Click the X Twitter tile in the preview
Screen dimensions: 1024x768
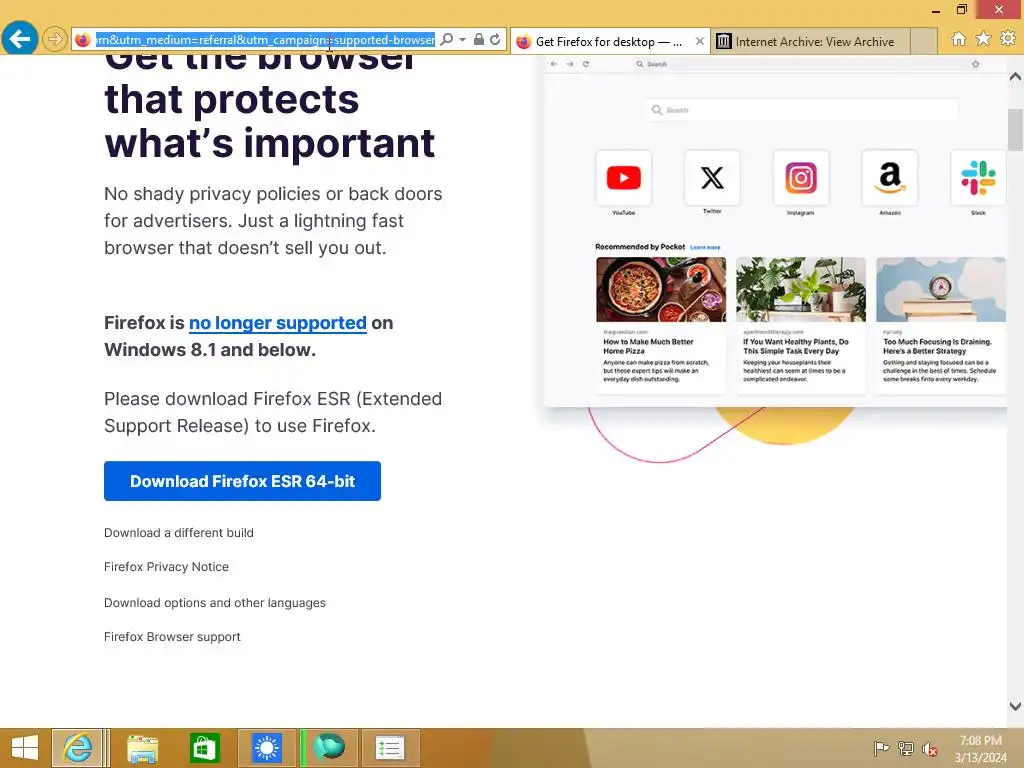pyautogui.click(x=712, y=178)
